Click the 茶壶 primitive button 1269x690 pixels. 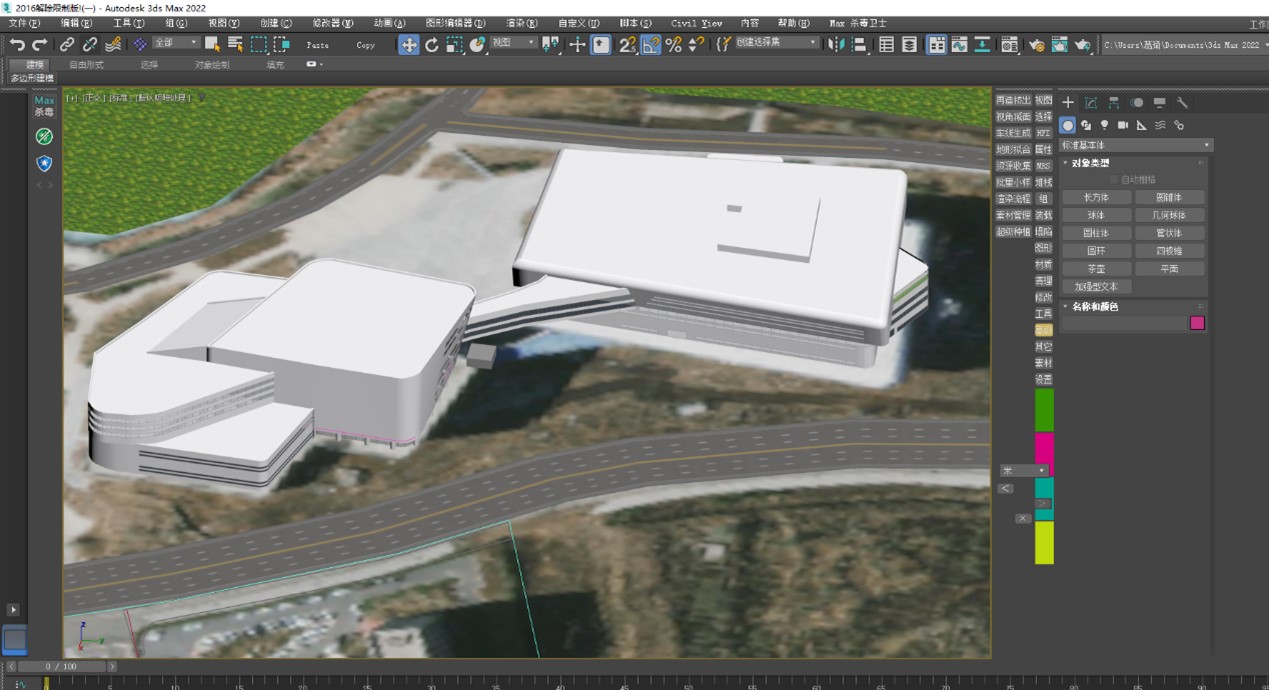(x=1097, y=269)
